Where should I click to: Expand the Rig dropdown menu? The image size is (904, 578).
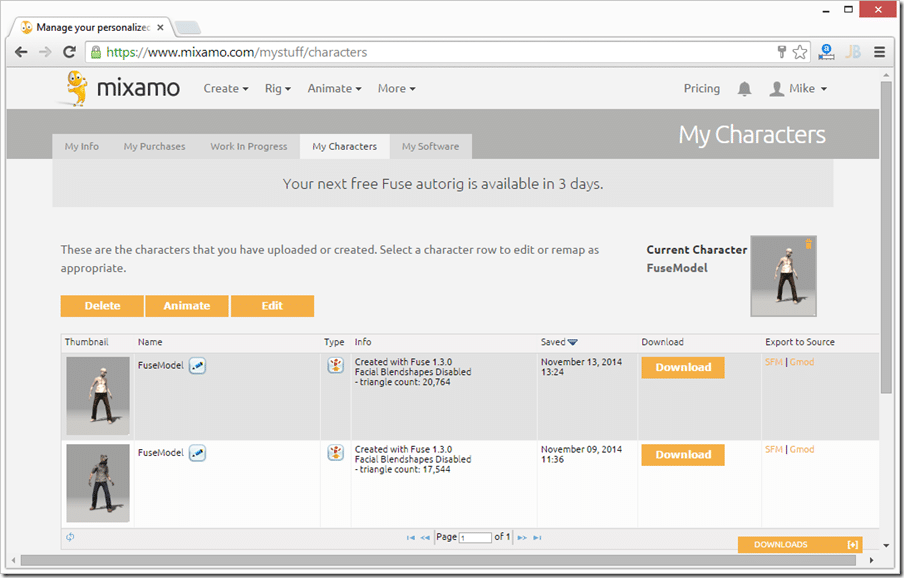coord(278,89)
